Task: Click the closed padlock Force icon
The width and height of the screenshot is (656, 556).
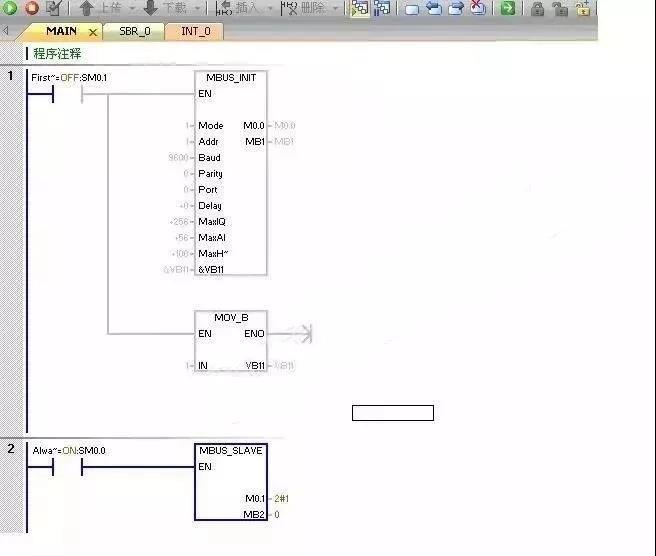Action: (537, 8)
